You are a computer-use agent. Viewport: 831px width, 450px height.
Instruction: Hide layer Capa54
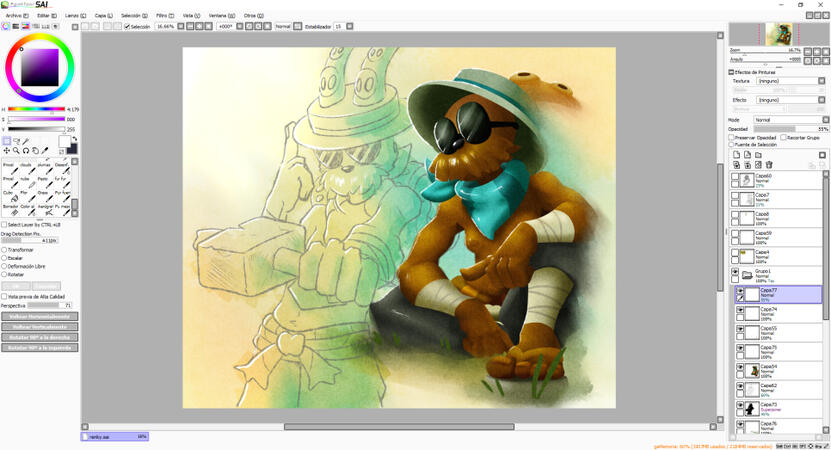pyautogui.click(x=740, y=367)
